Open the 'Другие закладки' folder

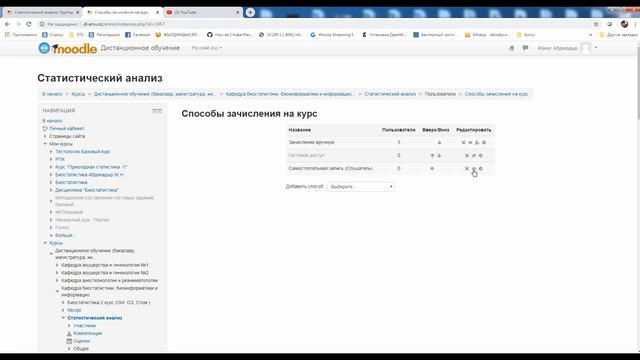click(618, 35)
